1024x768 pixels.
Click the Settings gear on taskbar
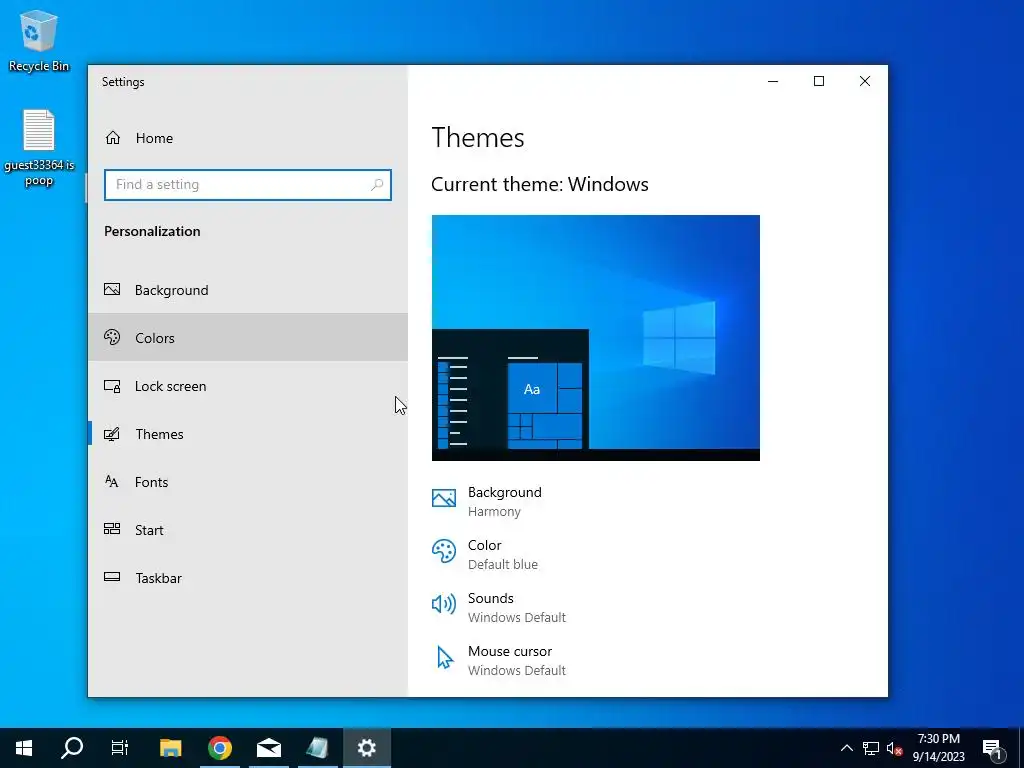(x=366, y=748)
